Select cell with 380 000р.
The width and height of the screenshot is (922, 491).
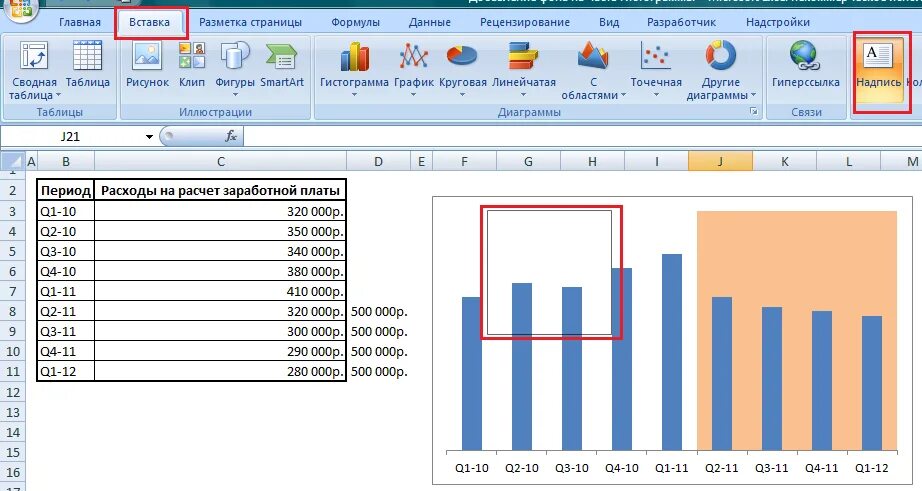point(221,271)
